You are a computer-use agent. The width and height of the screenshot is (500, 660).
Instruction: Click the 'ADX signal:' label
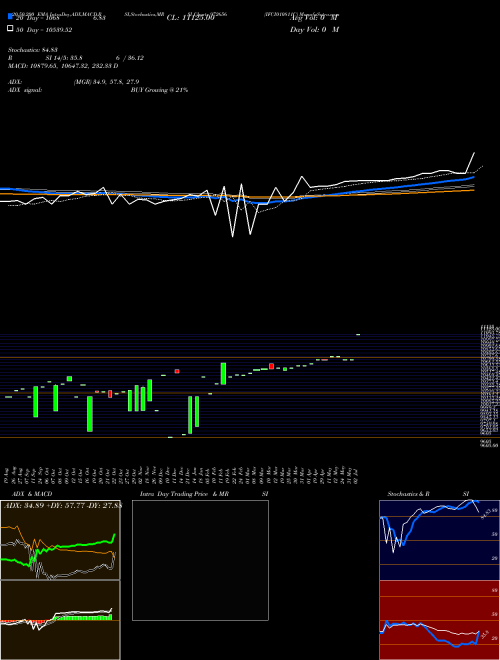pos(25,90)
